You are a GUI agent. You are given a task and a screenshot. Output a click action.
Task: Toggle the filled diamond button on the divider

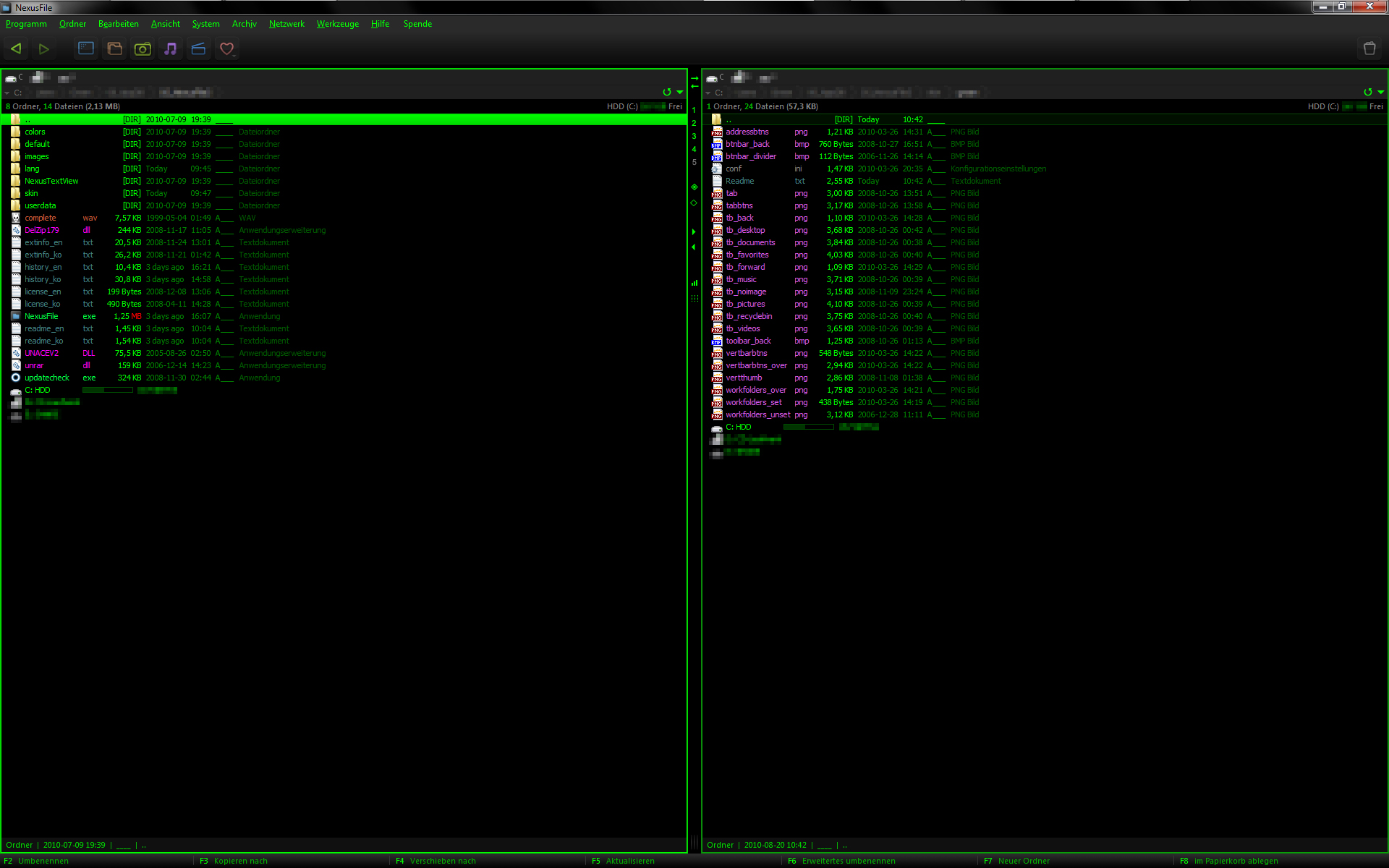coord(694,187)
